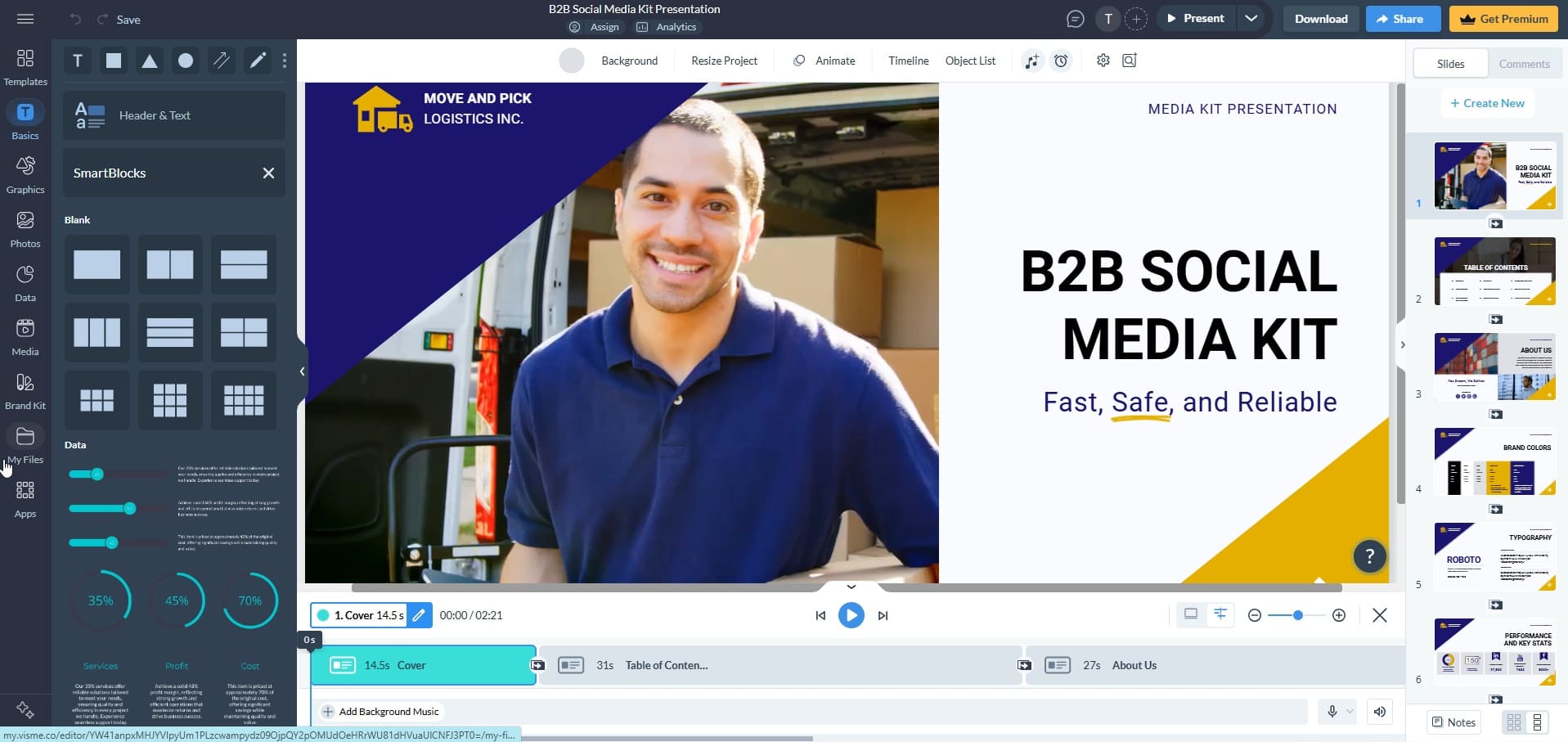Screen dimensions: 1568x742
Task: Click the microphone record voiceover icon
Action: (x=1332, y=712)
